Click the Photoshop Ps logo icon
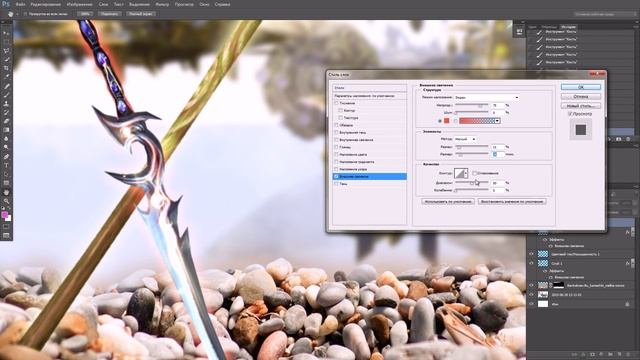Image resolution: width=640 pixels, height=360 pixels. pos(6,4)
